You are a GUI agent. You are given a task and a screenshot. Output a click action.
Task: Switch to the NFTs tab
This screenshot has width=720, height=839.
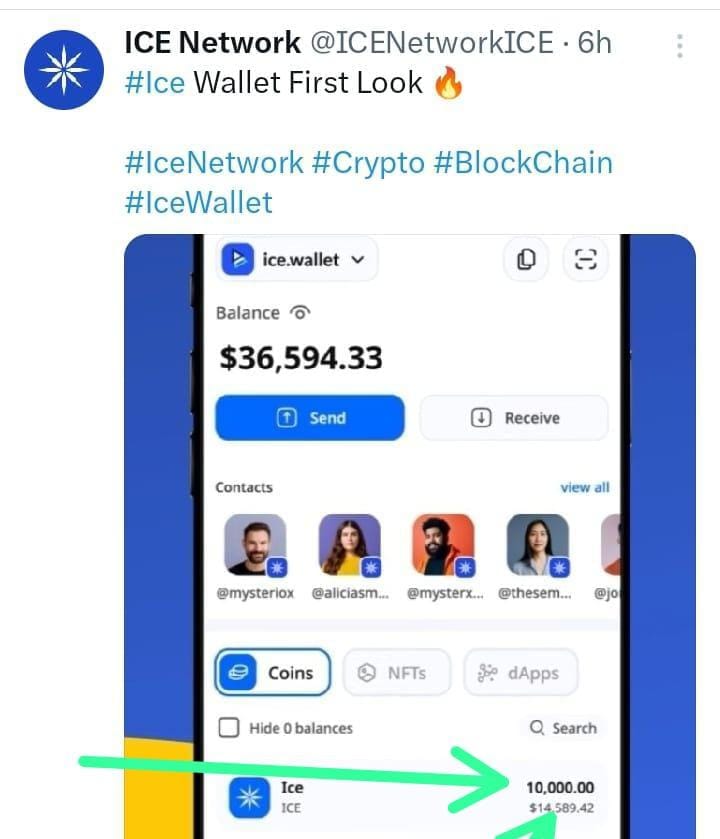pos(396,672)
